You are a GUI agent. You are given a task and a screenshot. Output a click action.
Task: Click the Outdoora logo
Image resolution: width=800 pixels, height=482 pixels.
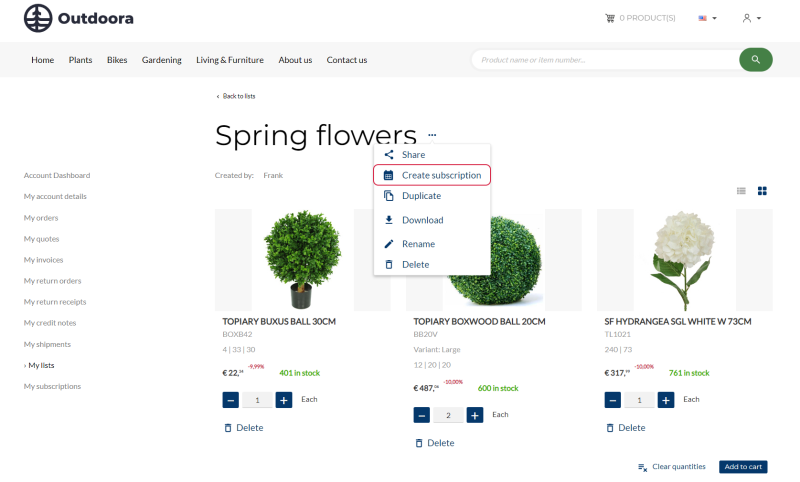79,18
